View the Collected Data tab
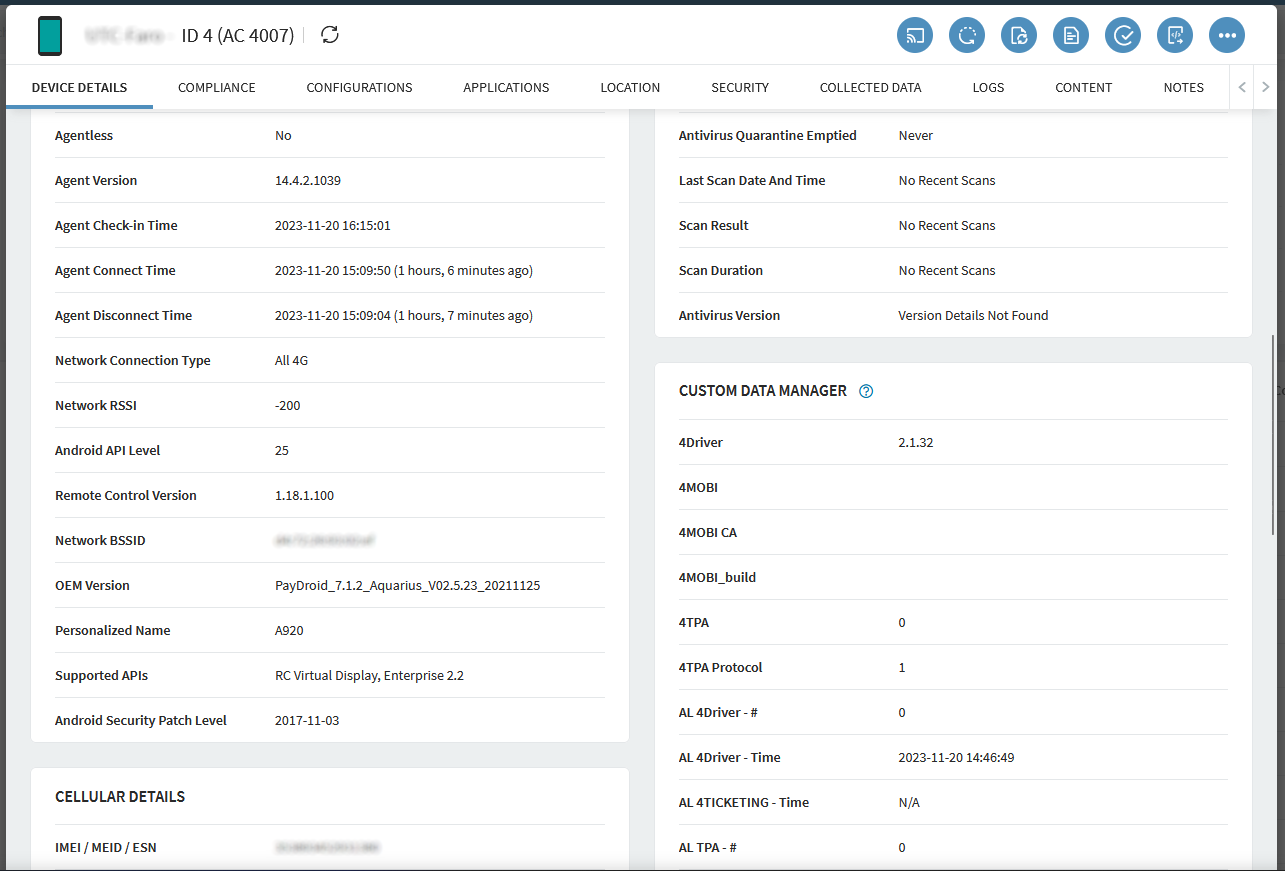 pos(870,87)
